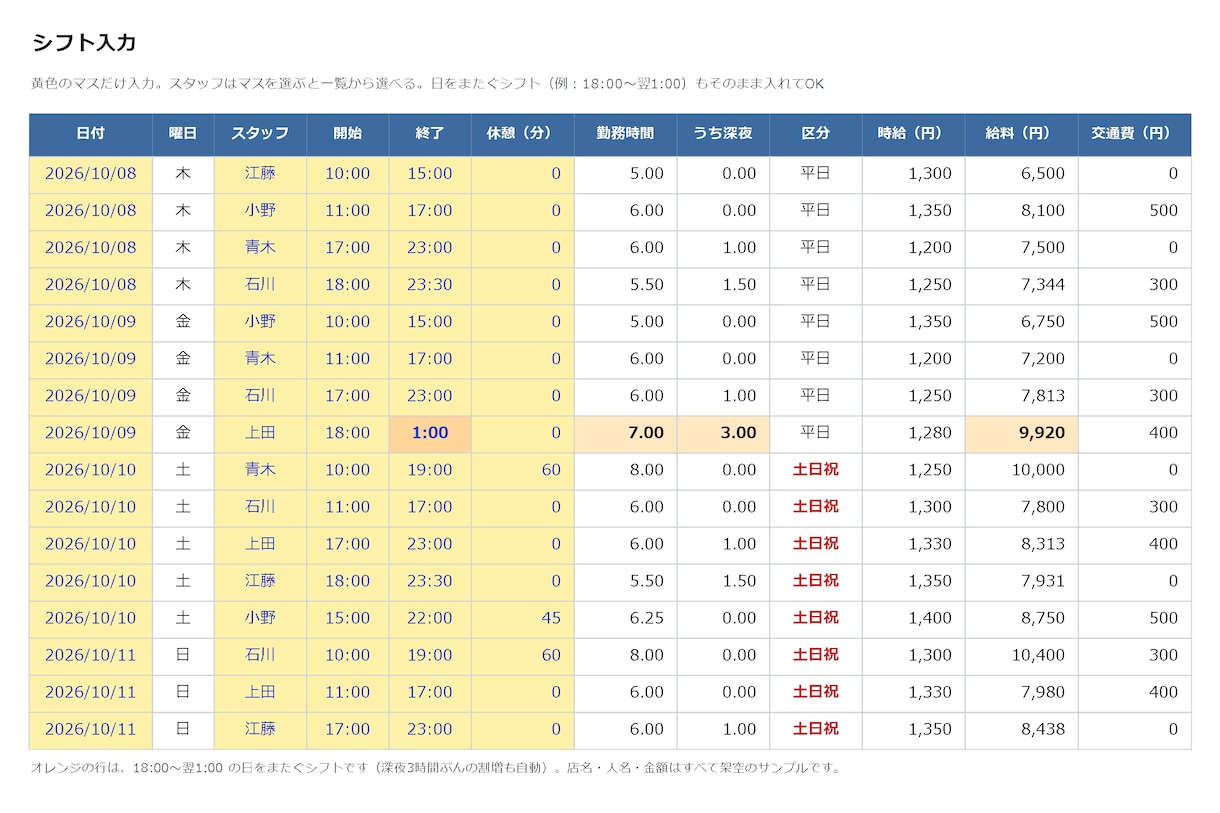The image size is (1220, 813).
Task: Click the highlighted 9,920 salary cell
Action: pyautogui.click(x=1021, y=433)
